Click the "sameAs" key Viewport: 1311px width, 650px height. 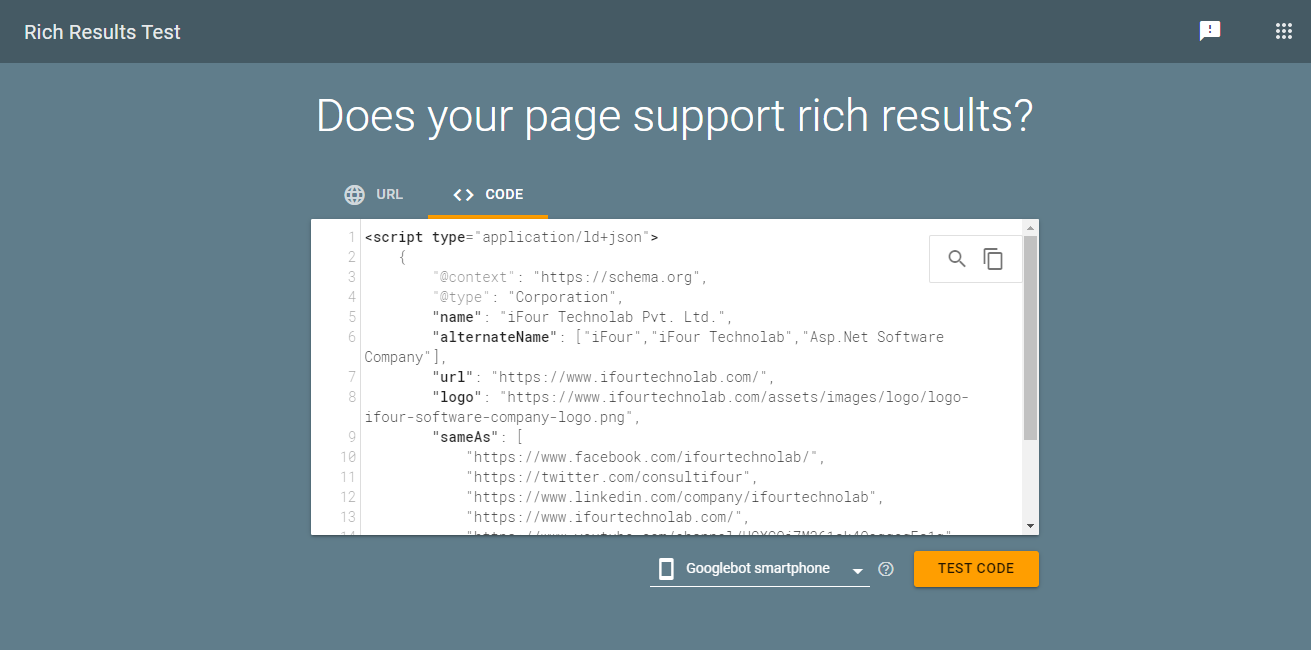tap(465, 437)
